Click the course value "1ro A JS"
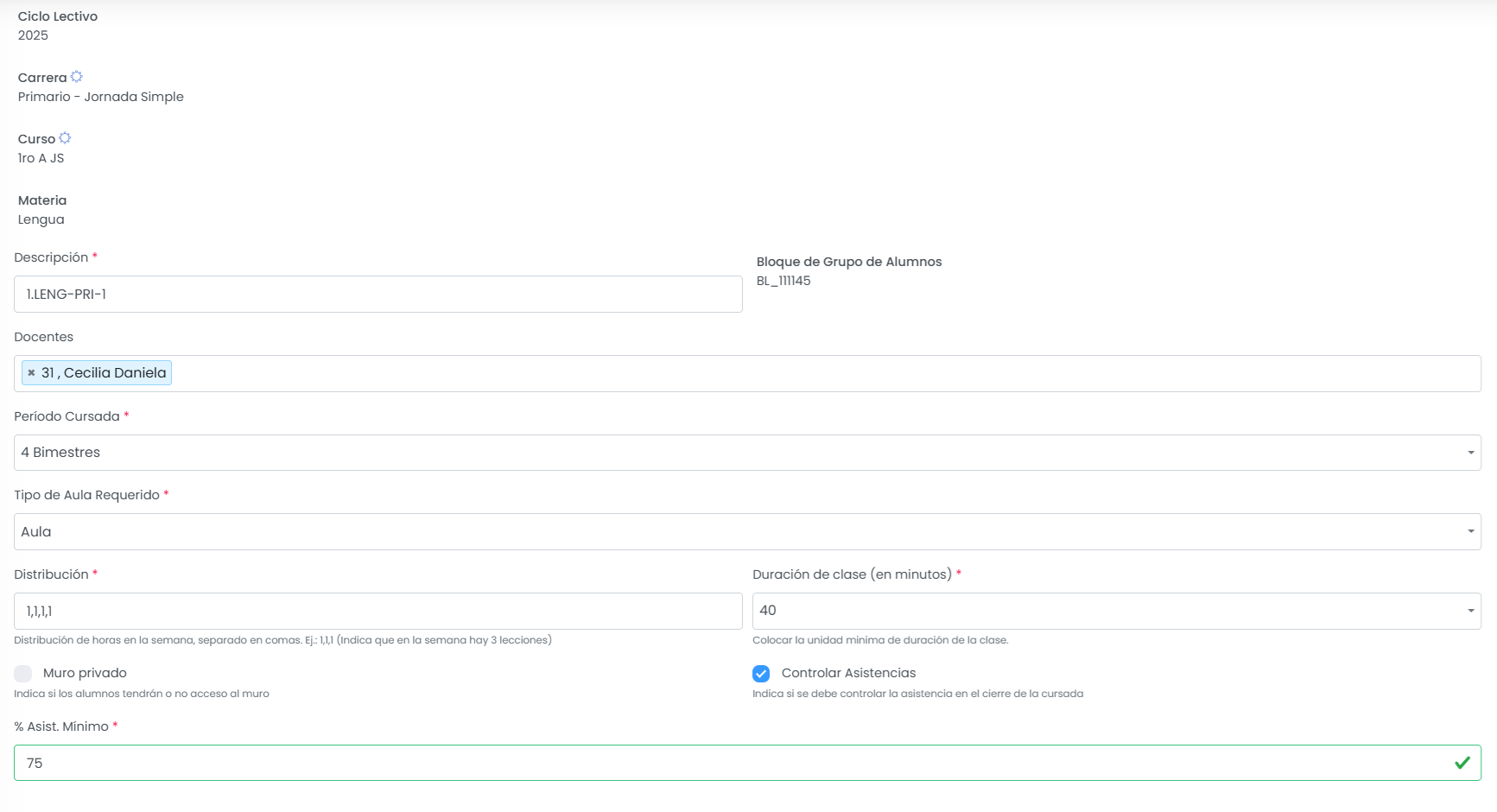The width and height of the screenshot is (1497, 812). coord(41,158)
